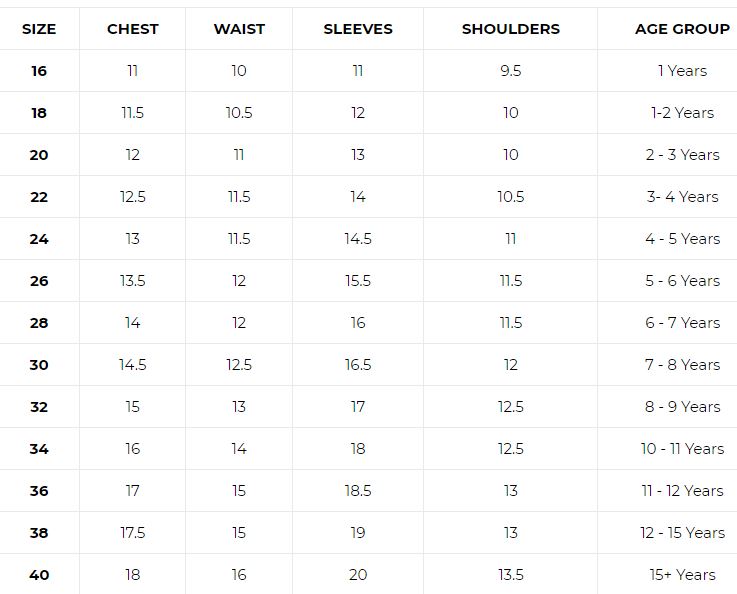Select the '10 - 11 Years' cell

pos(682,449)
